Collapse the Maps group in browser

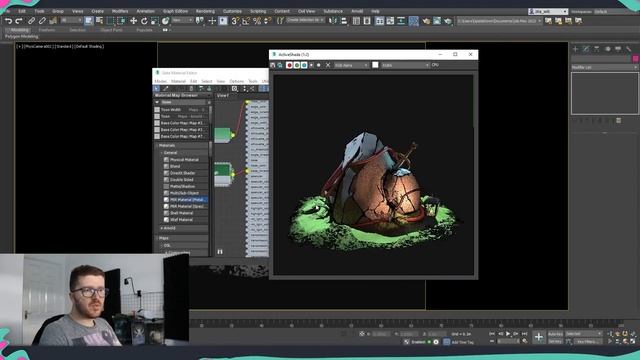pyautogui.click(x=158, y=238)
